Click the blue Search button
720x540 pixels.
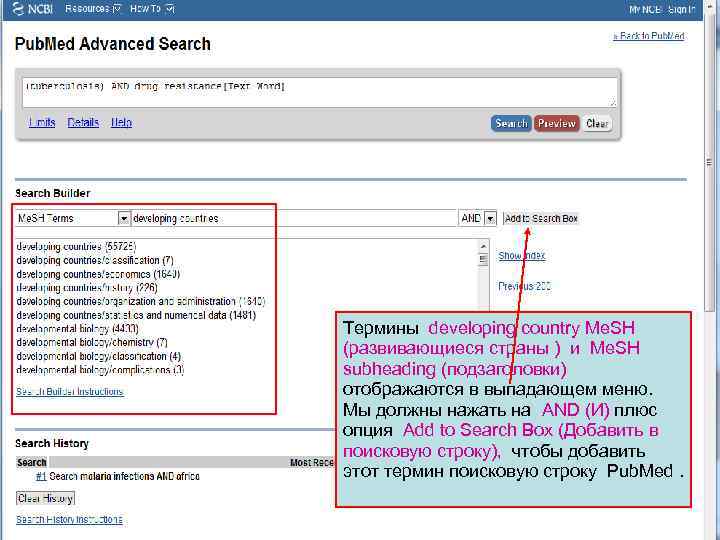(511, 124)
